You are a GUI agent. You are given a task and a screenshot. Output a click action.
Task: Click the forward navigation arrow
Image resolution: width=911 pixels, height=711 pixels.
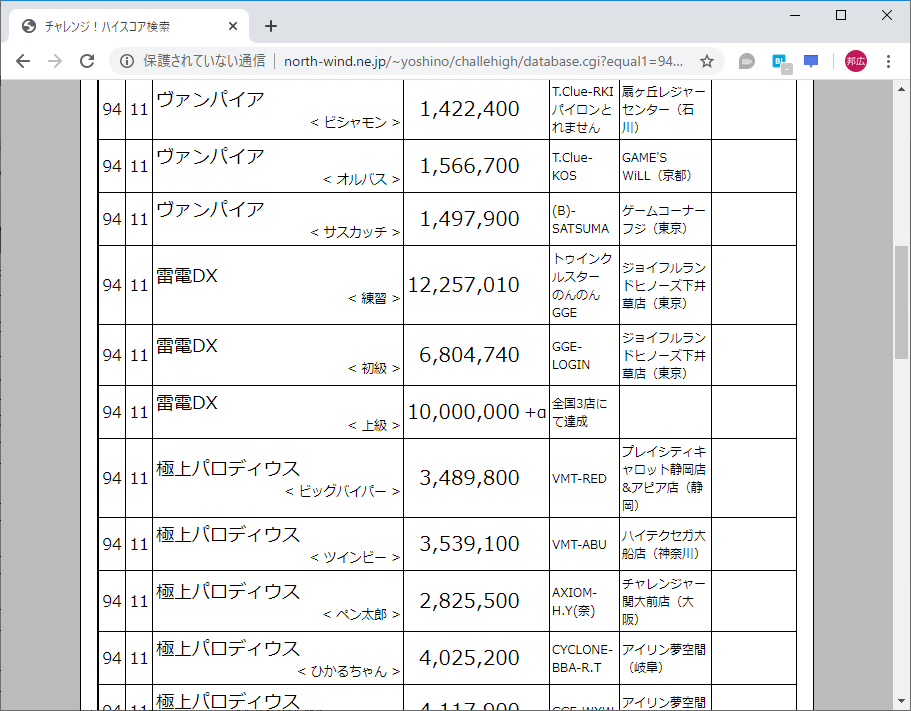tap(54, 60)
